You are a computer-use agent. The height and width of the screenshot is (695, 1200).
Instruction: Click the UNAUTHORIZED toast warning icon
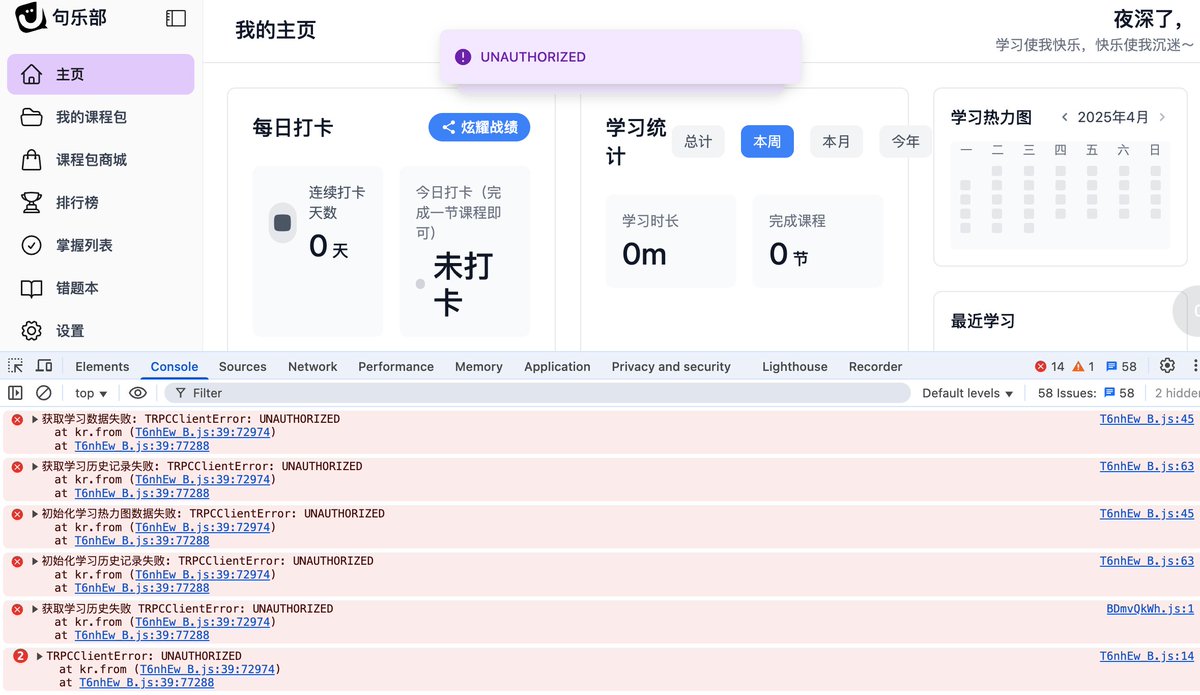(463, 57)
